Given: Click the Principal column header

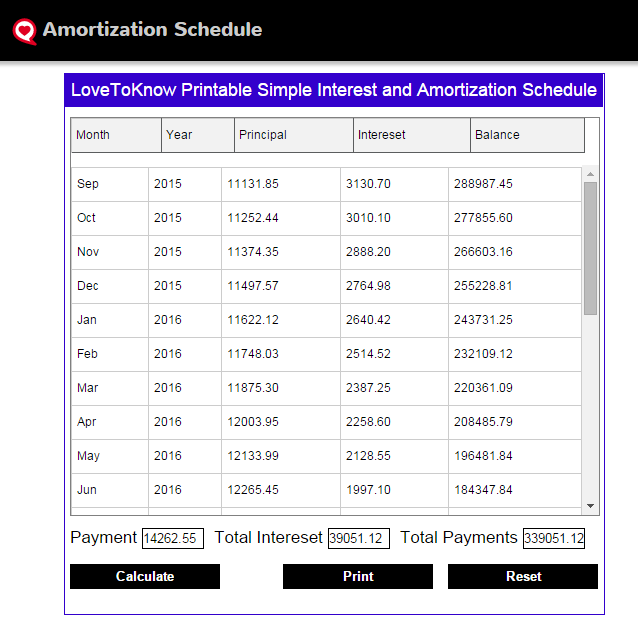Looking at the screenshot, I should pos(294,135).
